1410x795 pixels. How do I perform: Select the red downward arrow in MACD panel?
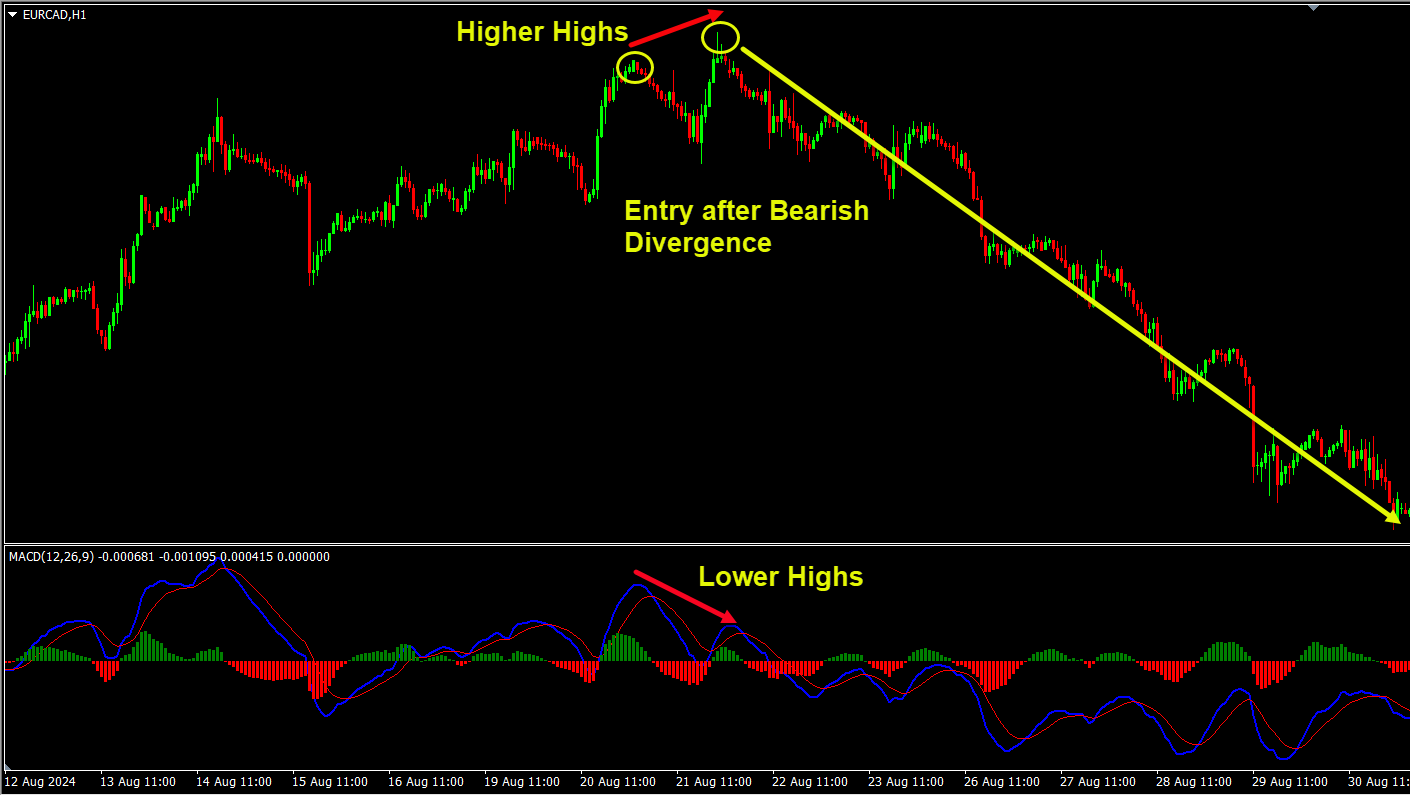[x=685, y=597]
